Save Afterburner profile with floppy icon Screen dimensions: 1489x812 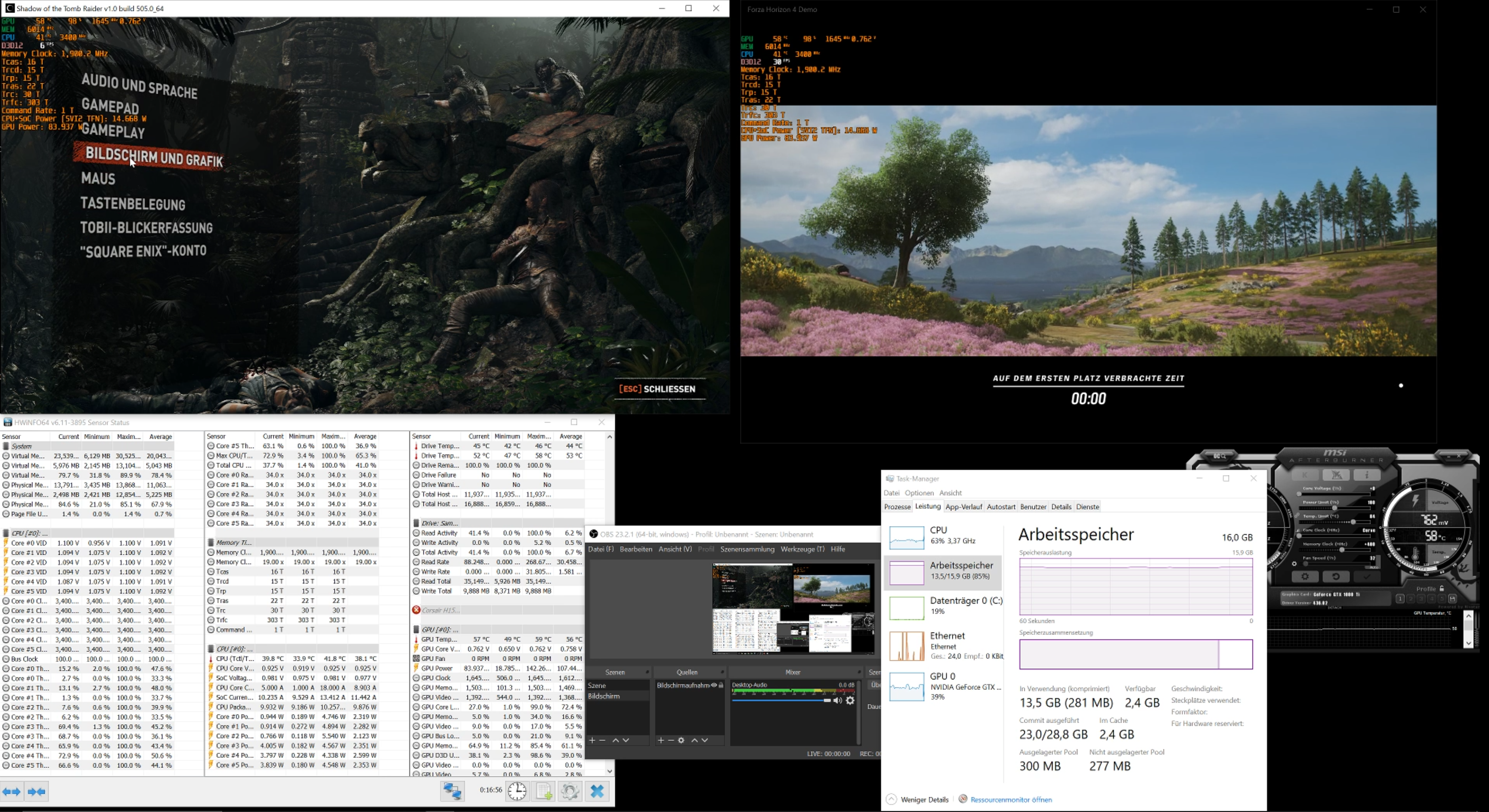click(x=1452, y=599)
